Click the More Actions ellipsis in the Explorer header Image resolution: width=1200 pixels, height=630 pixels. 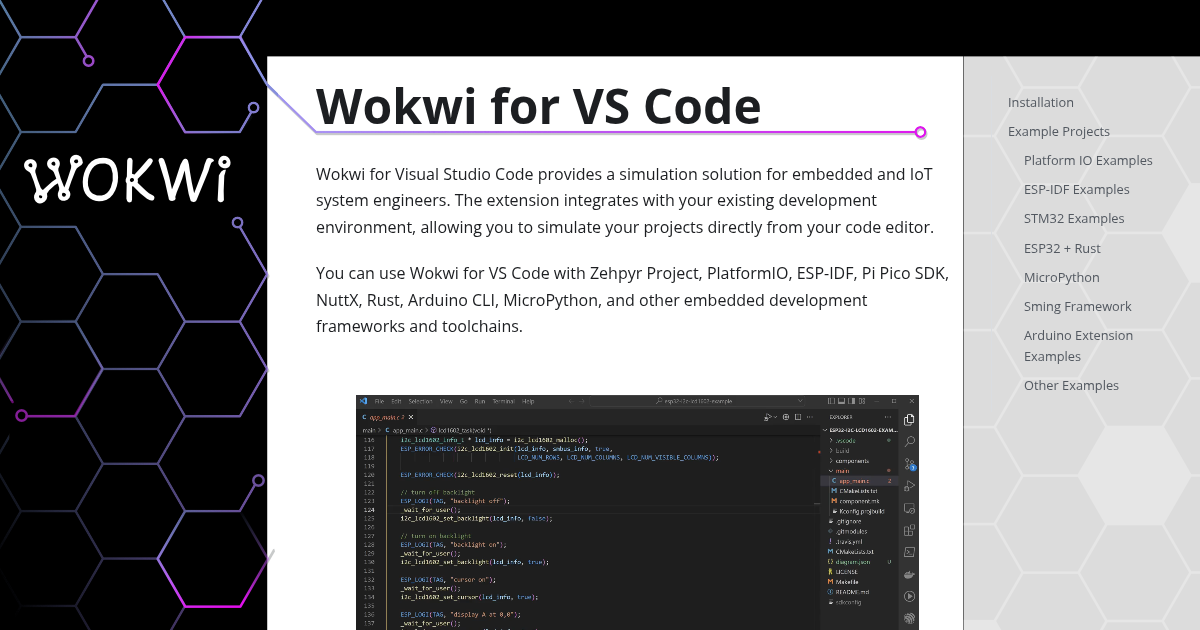[888, 417]
